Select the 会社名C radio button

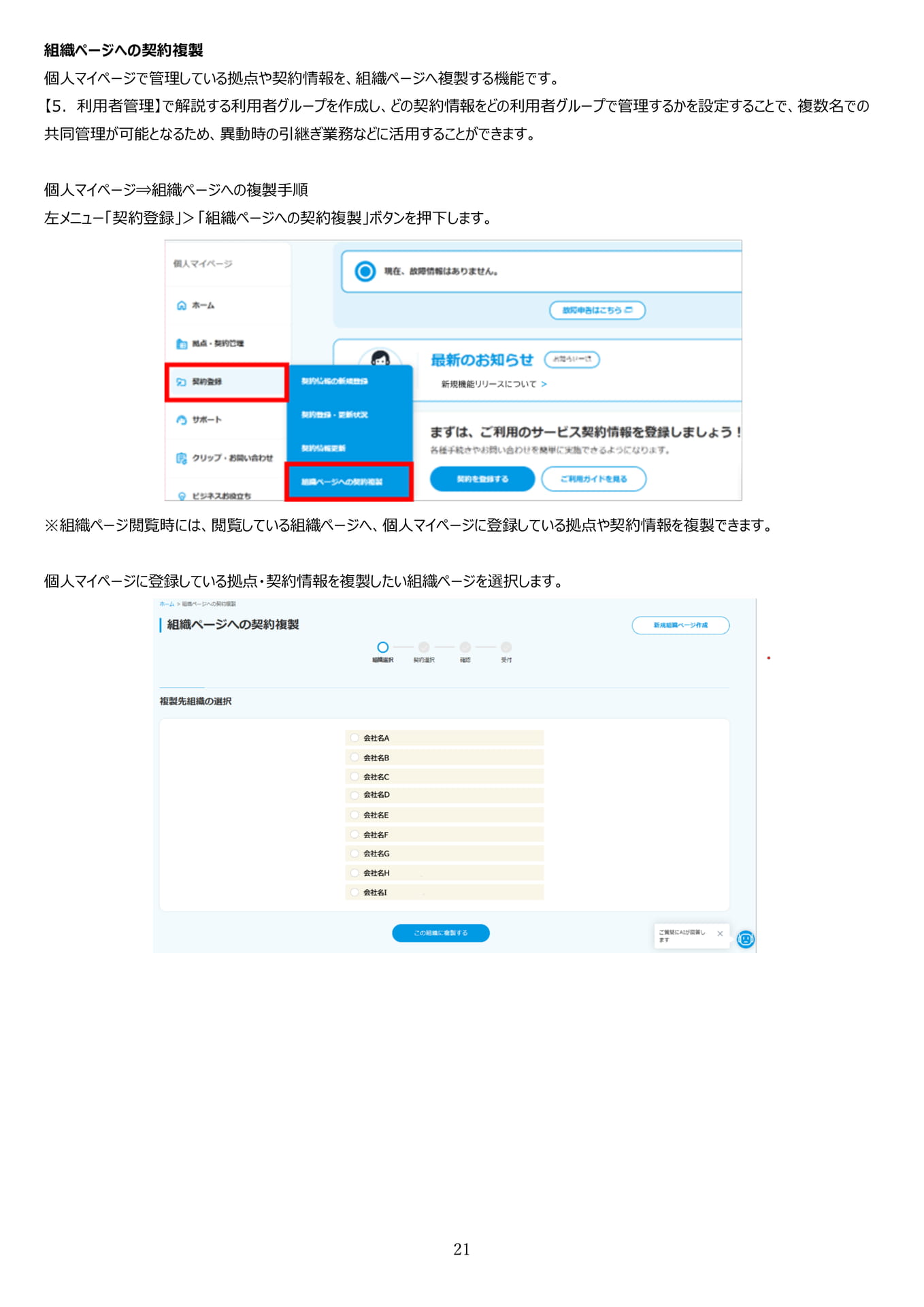pos(354,776)
